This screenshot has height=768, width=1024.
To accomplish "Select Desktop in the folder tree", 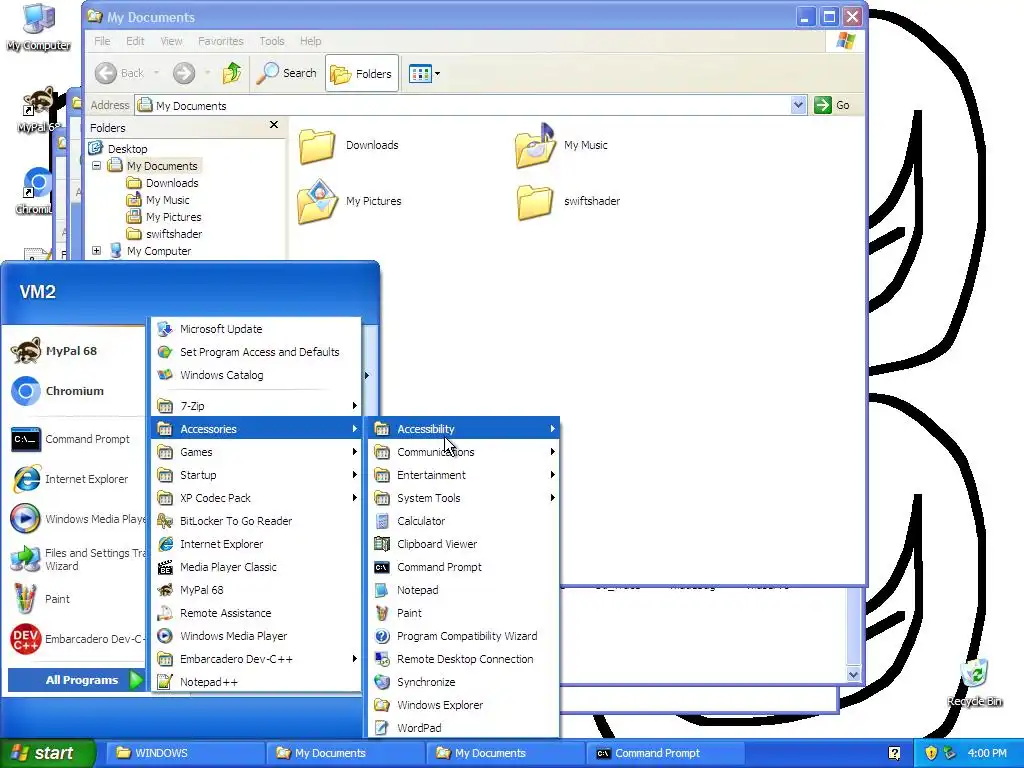I will tap(127, 149).
